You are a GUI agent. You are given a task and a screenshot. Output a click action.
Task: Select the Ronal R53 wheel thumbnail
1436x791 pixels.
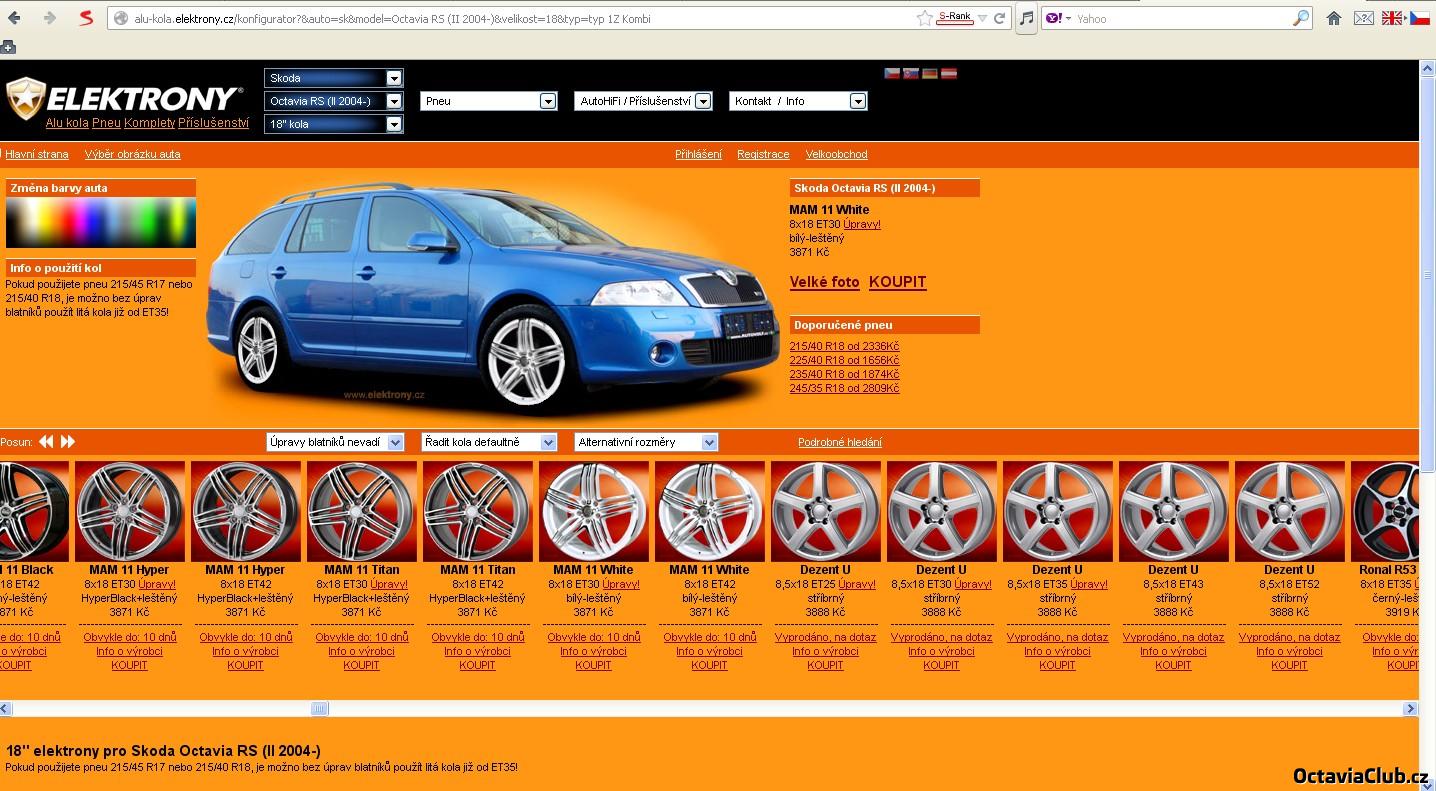(1385, 512)
